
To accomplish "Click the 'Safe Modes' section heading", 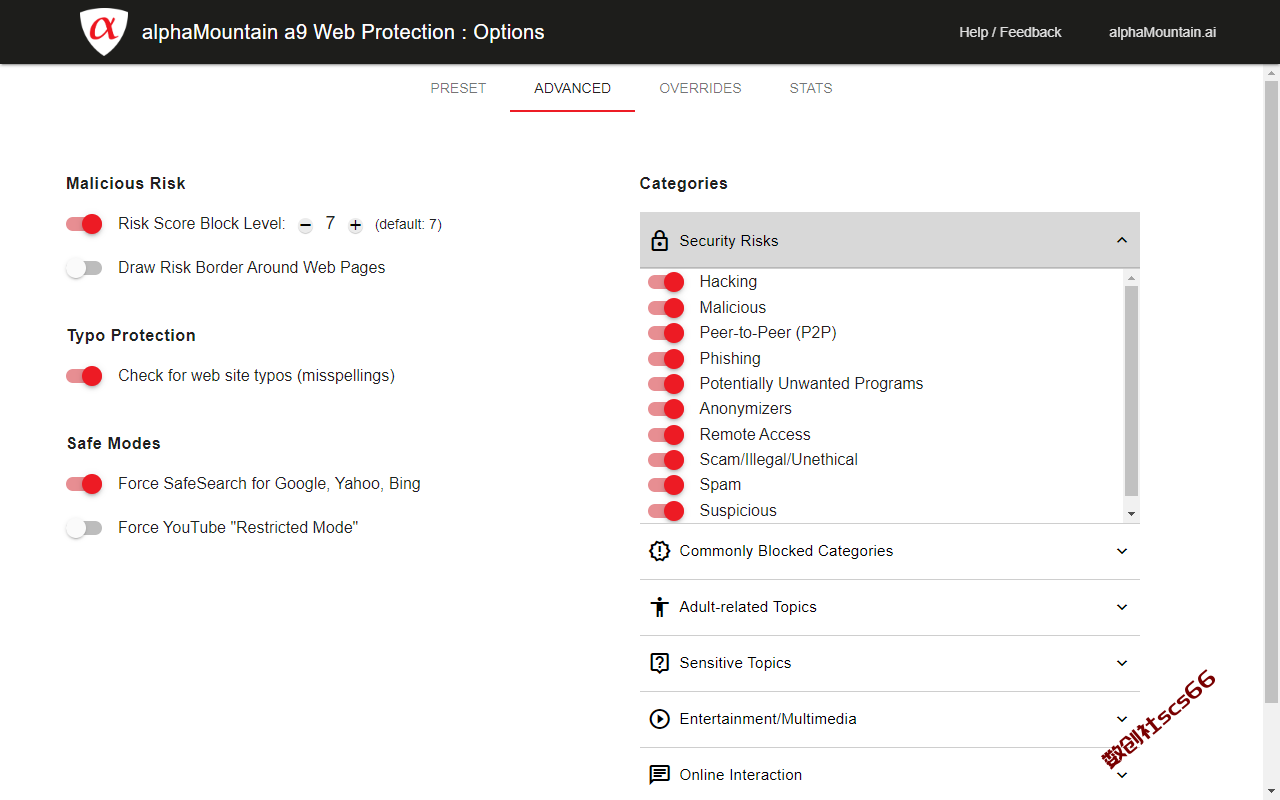I will (114, 443).
